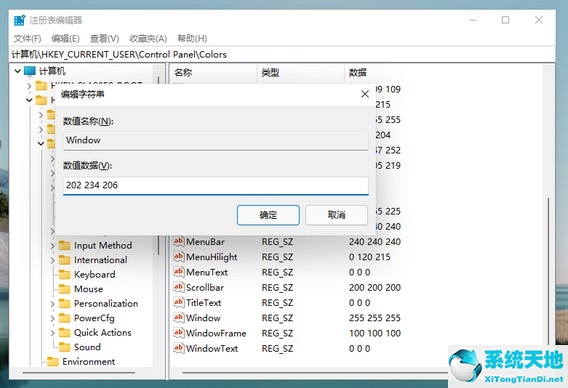Click the MenuHilight string value icon

point(179,256)
